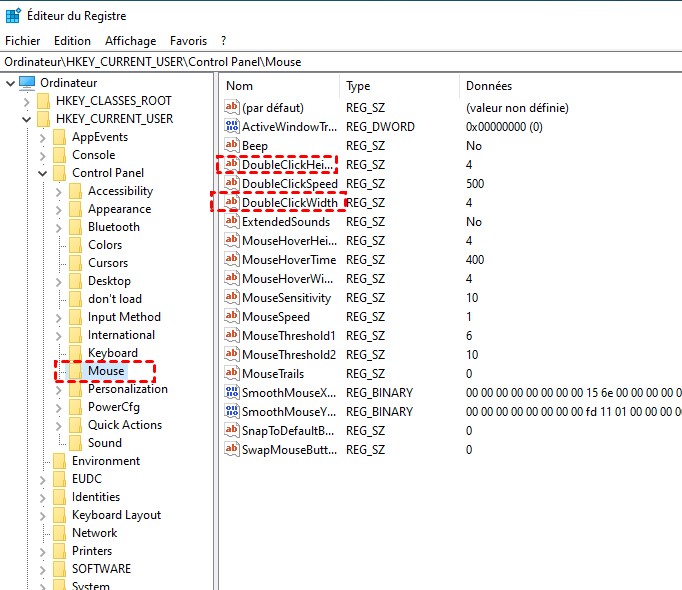This screenshot has height=590, width=682.
Task: Select the Mouse key in tree
Action: 106,371
